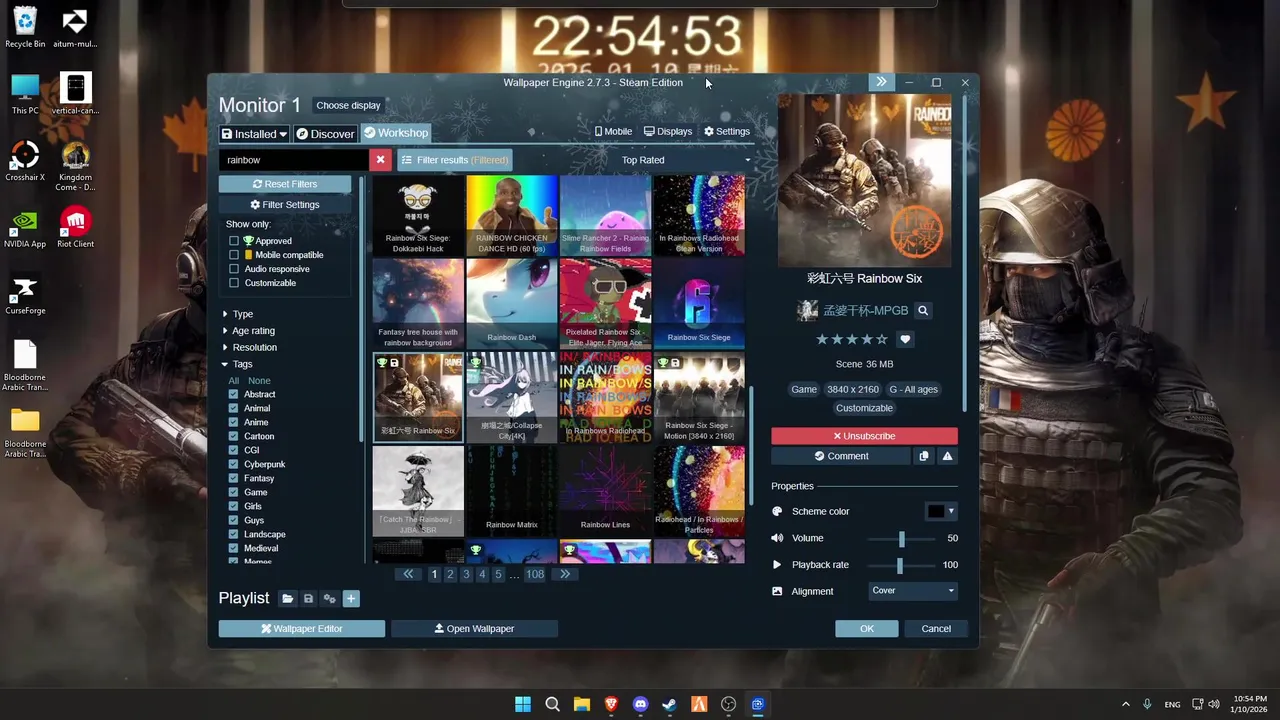Enable the Customizable filter checkbox
The image size is (1280, 720).
tap(234, 283)
